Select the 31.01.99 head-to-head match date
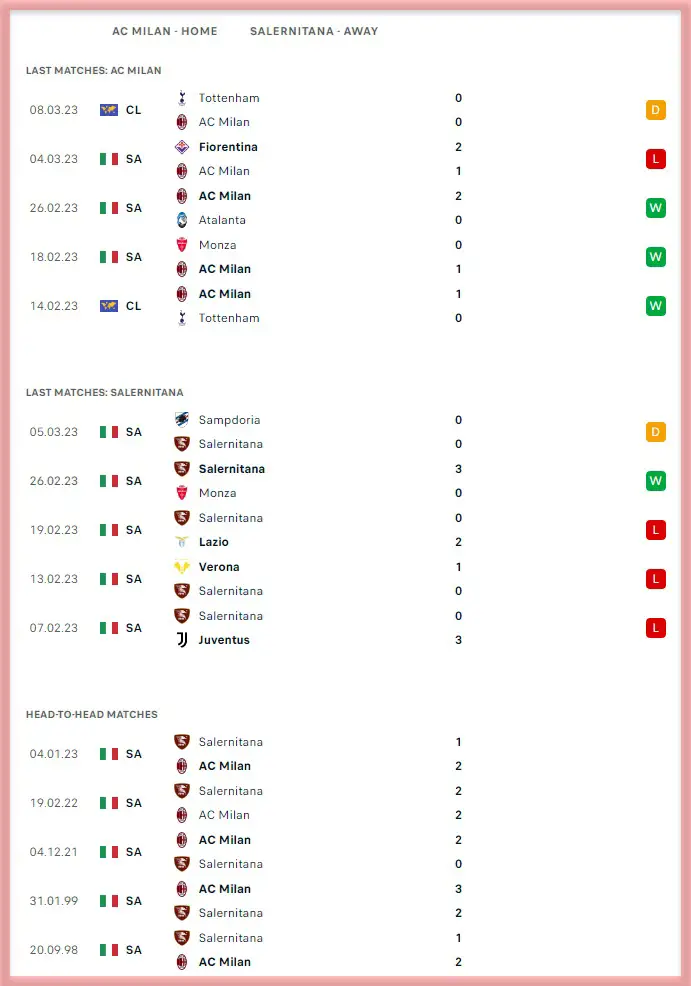Screen dimensions: 691x986 57,901
